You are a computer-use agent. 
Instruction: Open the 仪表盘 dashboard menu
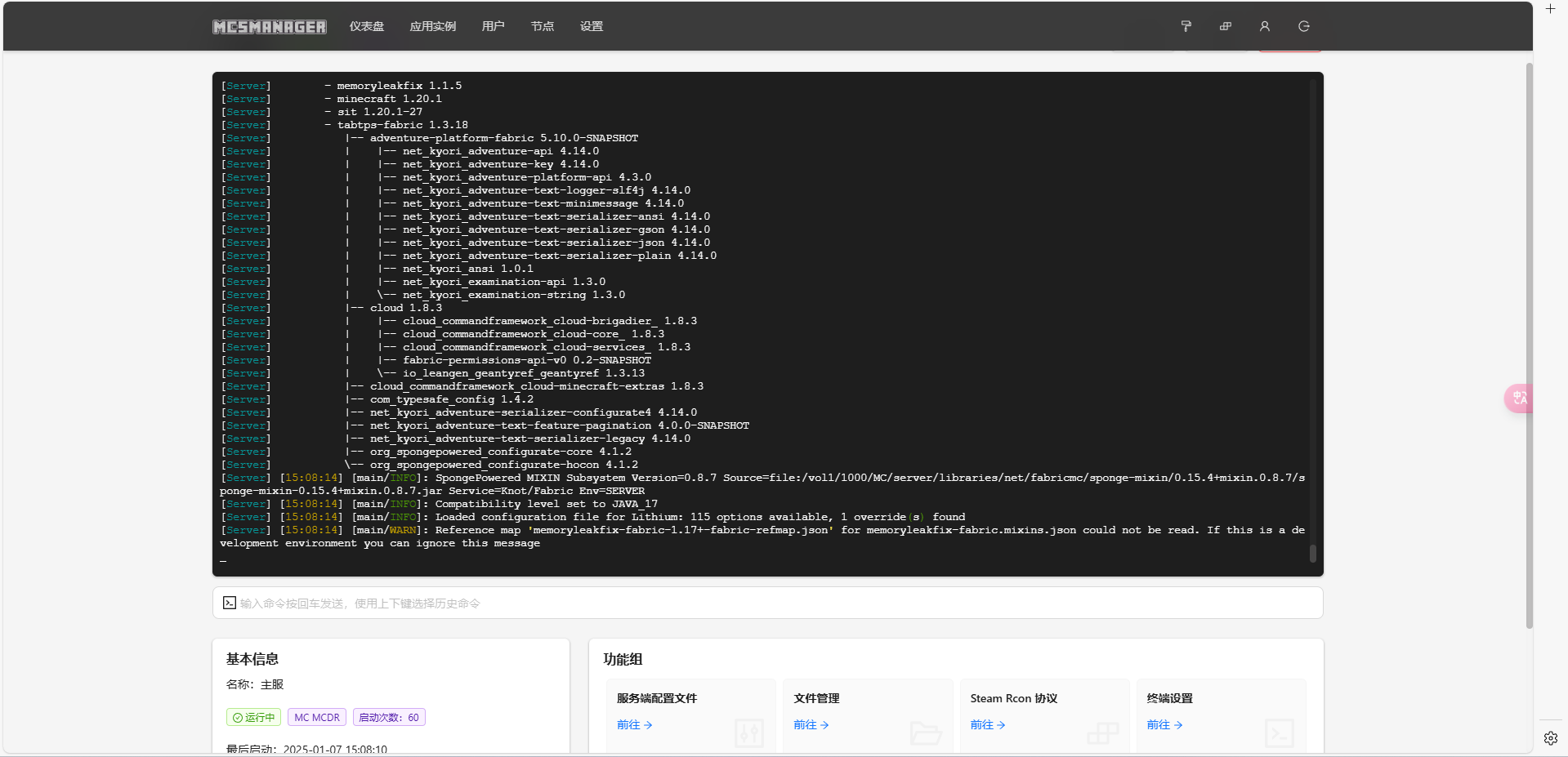click(367, 26)
